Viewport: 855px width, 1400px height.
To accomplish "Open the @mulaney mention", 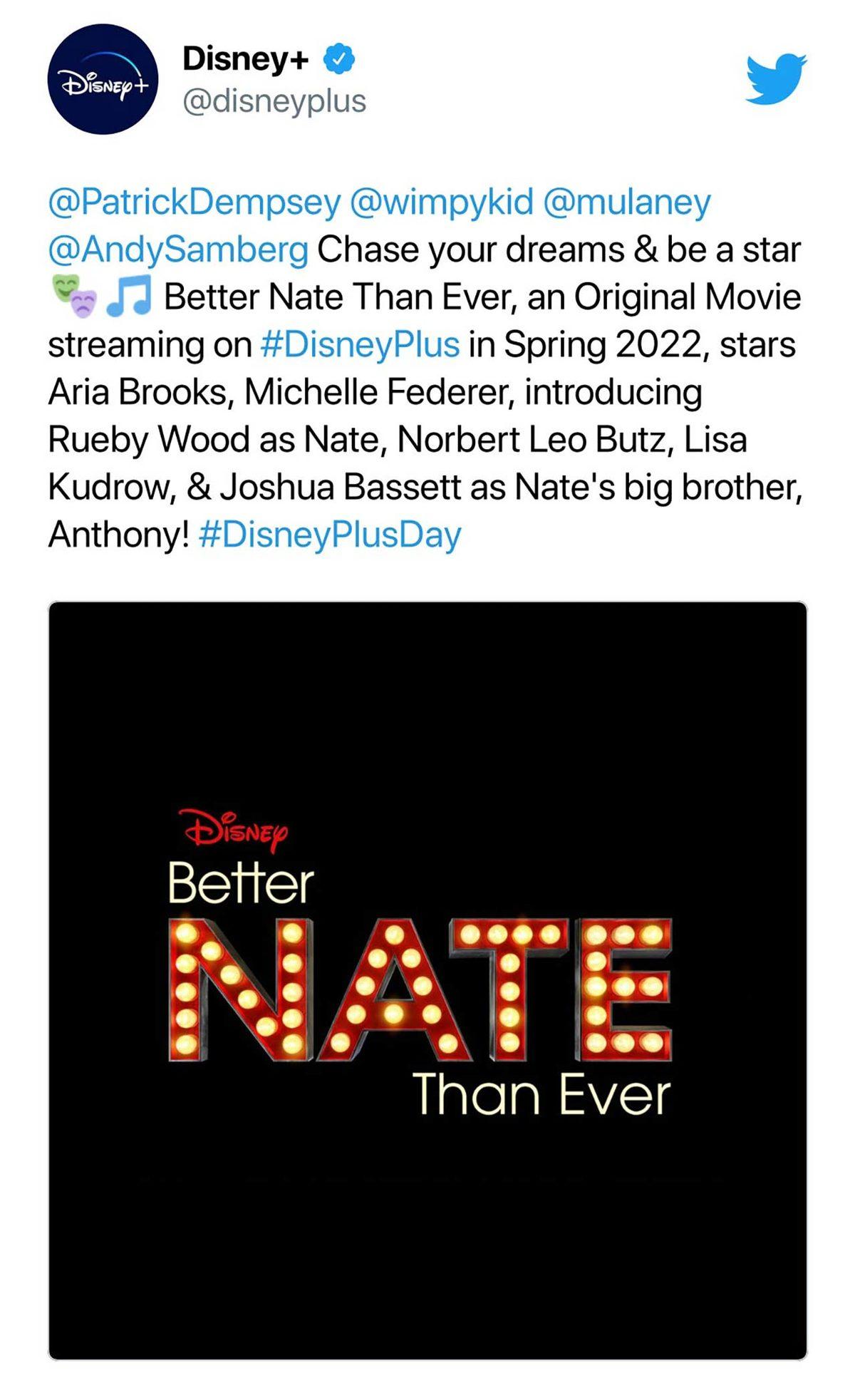I will (x=627, y=202).
